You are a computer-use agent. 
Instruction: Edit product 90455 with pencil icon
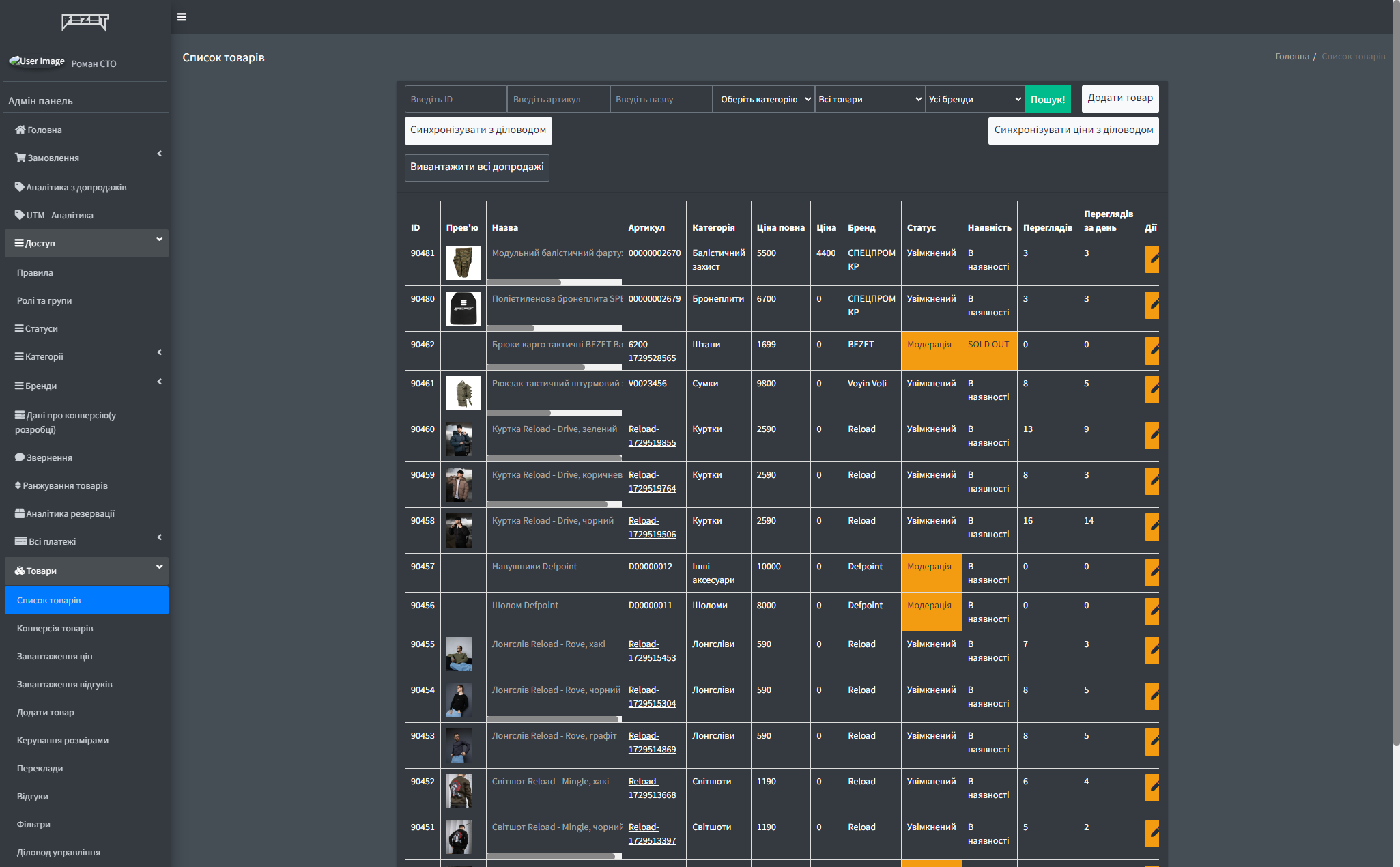[x=1152, y=651]
